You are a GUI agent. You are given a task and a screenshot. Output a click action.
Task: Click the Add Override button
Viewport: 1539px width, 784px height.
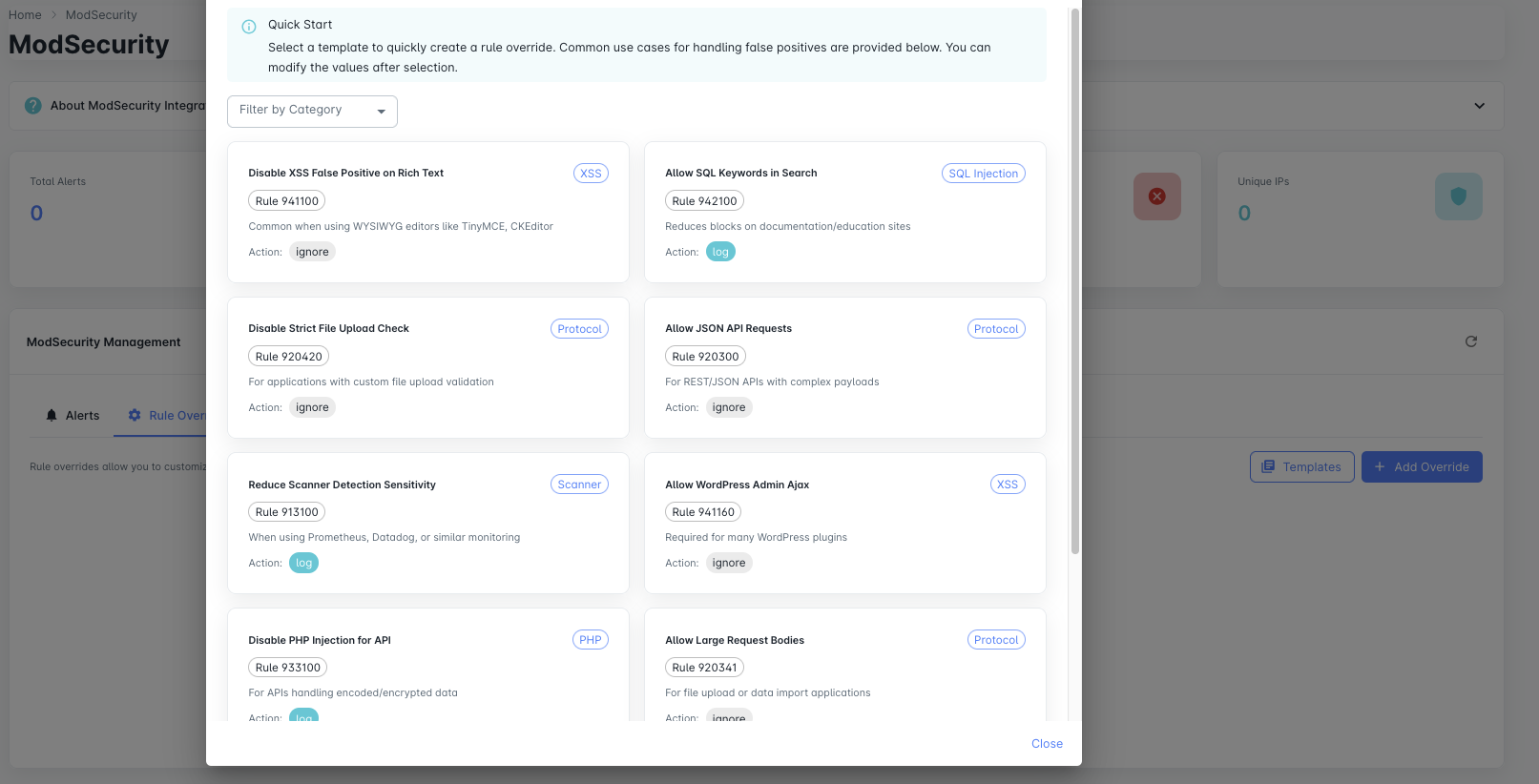point(1421,467)
